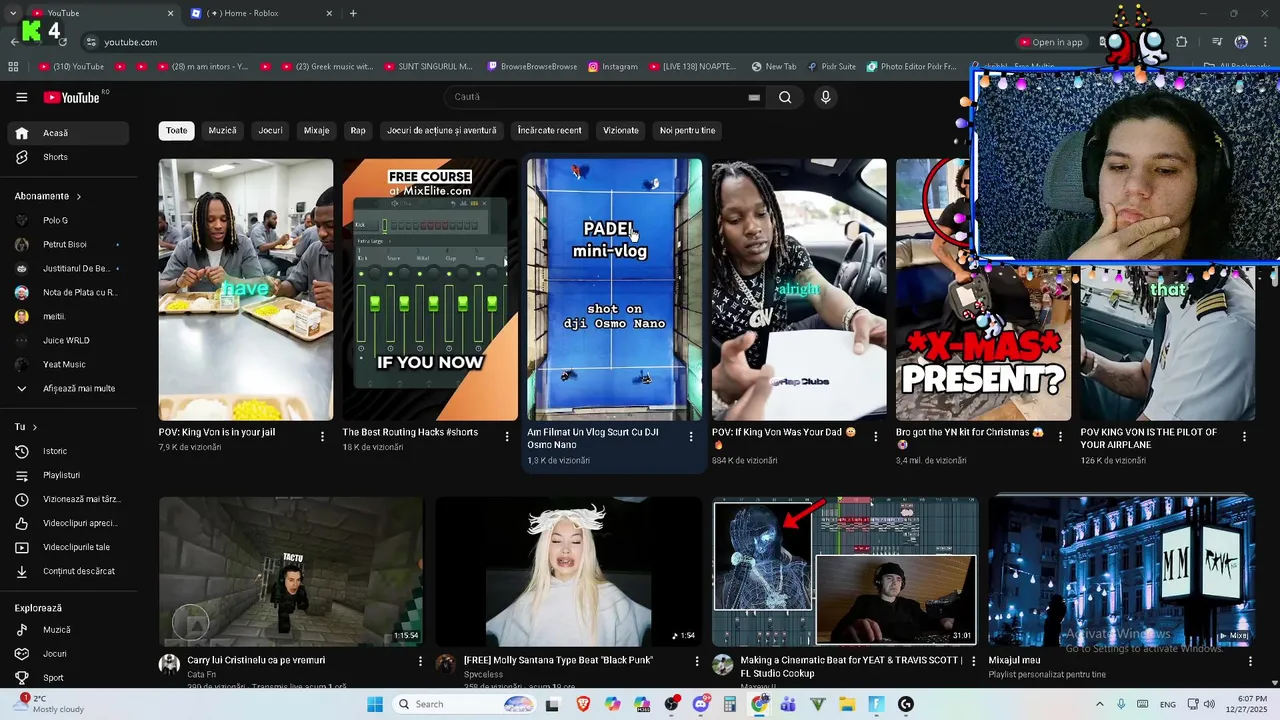Click the Open in app button
The image size is (1280, 720).
pyautogui.click(x=1051, y=42)
